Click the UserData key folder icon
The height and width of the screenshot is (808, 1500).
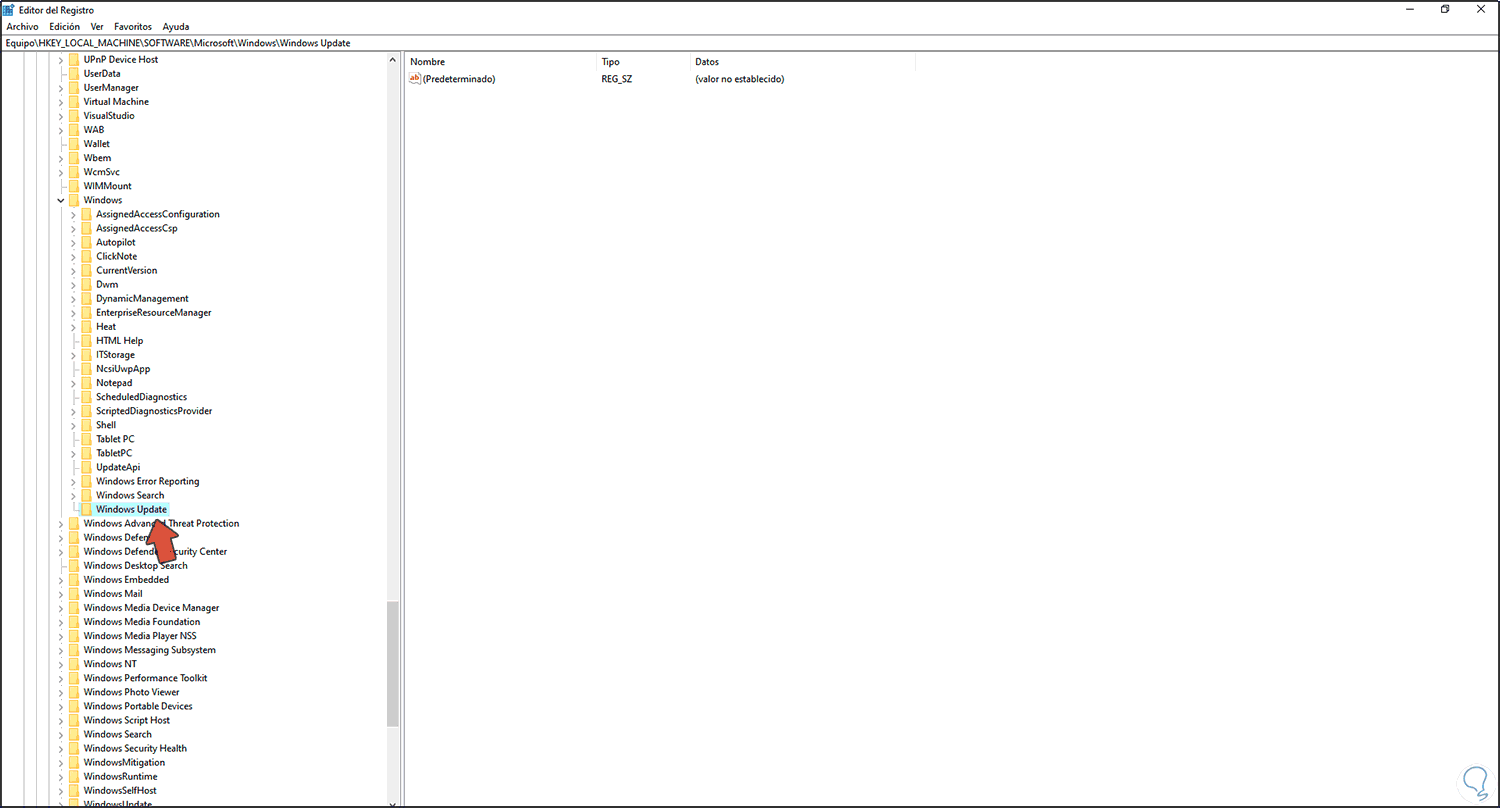pyautogui.click(x=74, y=74)
